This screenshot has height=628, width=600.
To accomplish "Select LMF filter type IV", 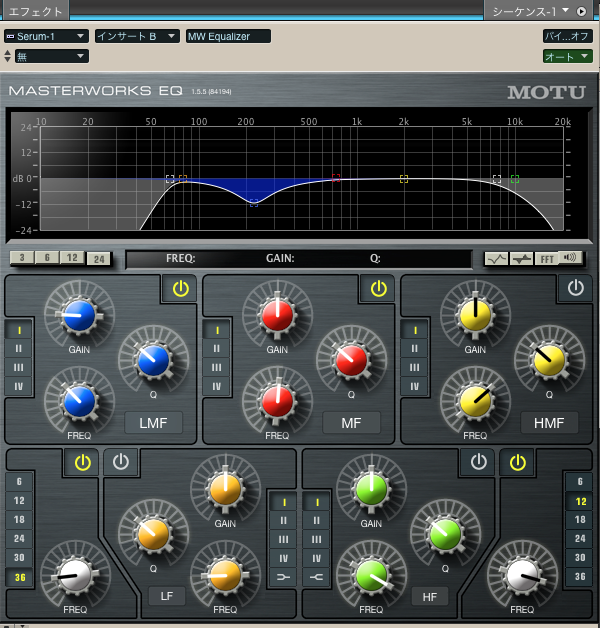I will (x=19, y=386).
